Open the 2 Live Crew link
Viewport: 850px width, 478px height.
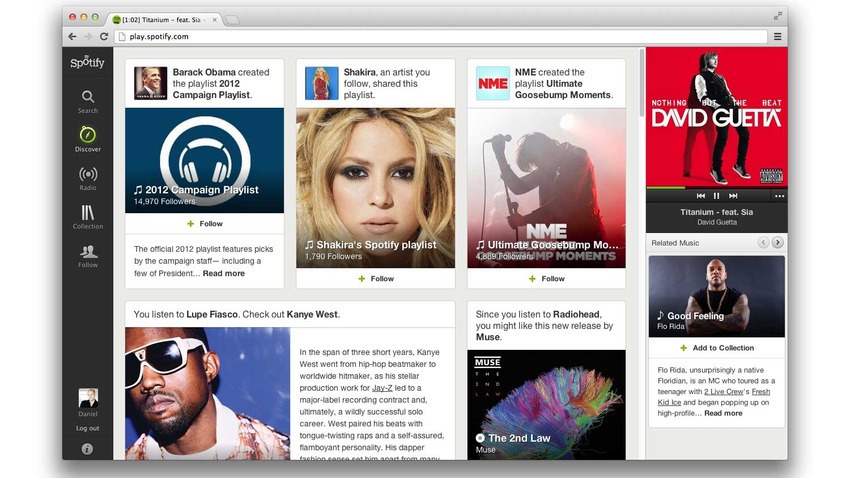coord(724,391)
